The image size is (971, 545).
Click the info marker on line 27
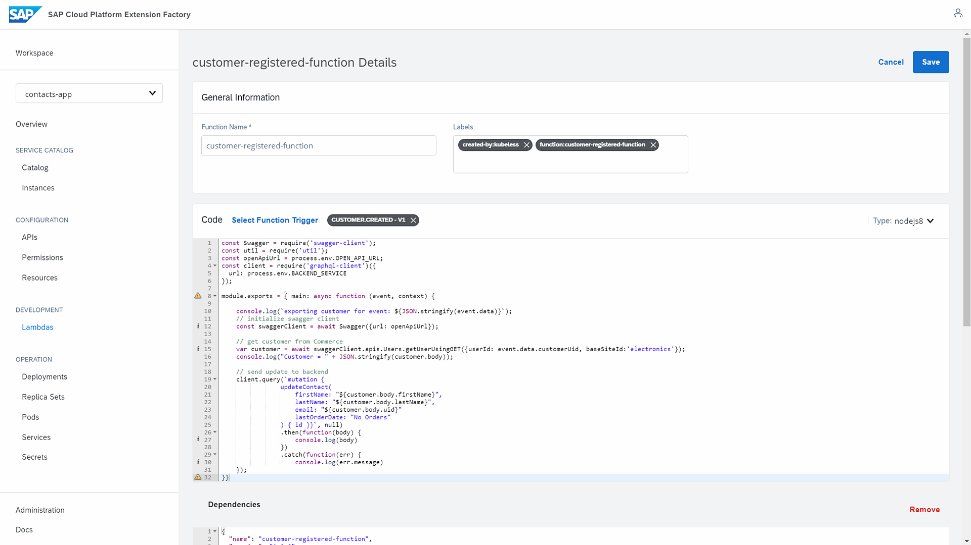coord(198,440)
